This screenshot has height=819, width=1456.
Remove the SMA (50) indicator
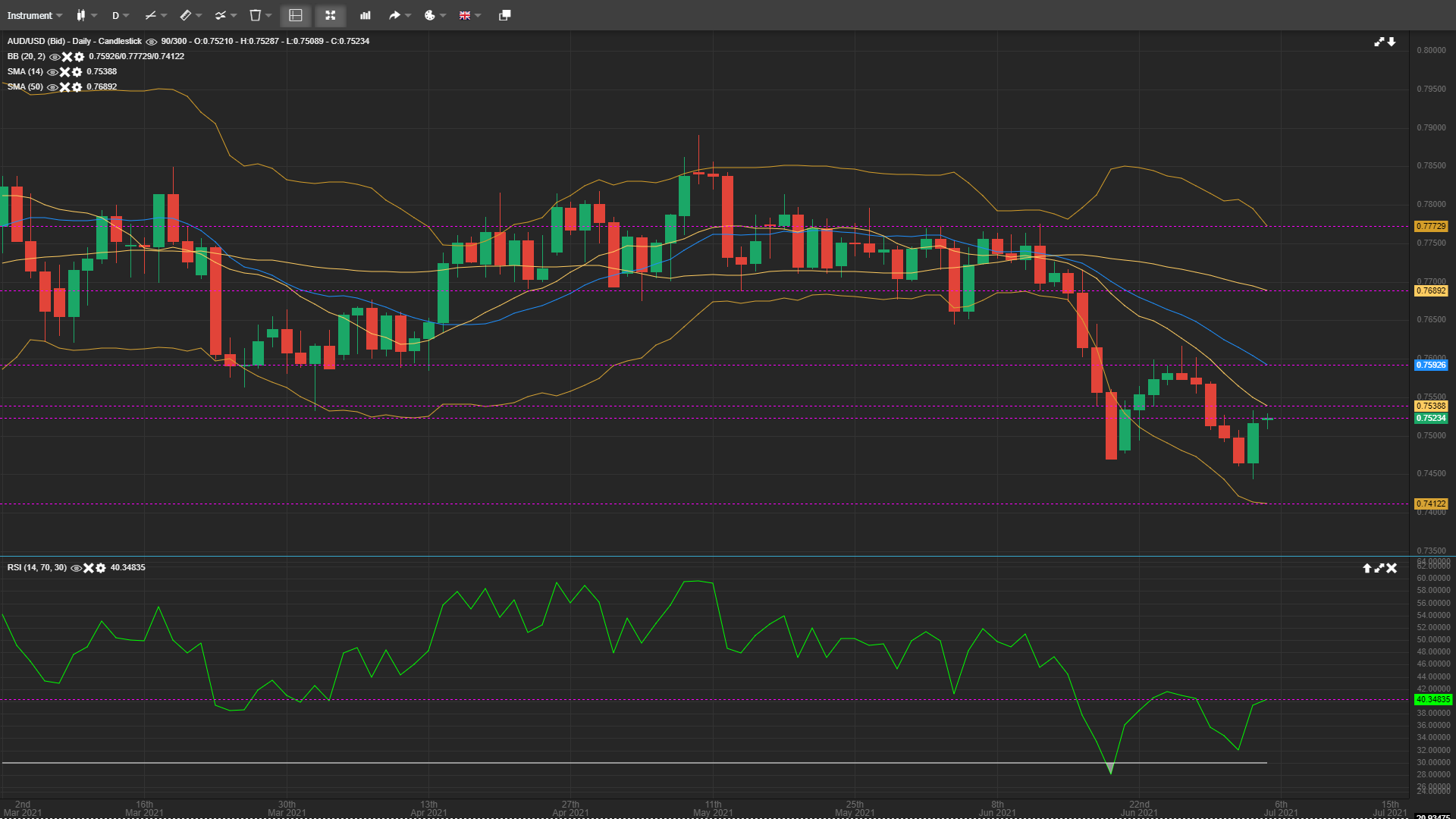64,87
